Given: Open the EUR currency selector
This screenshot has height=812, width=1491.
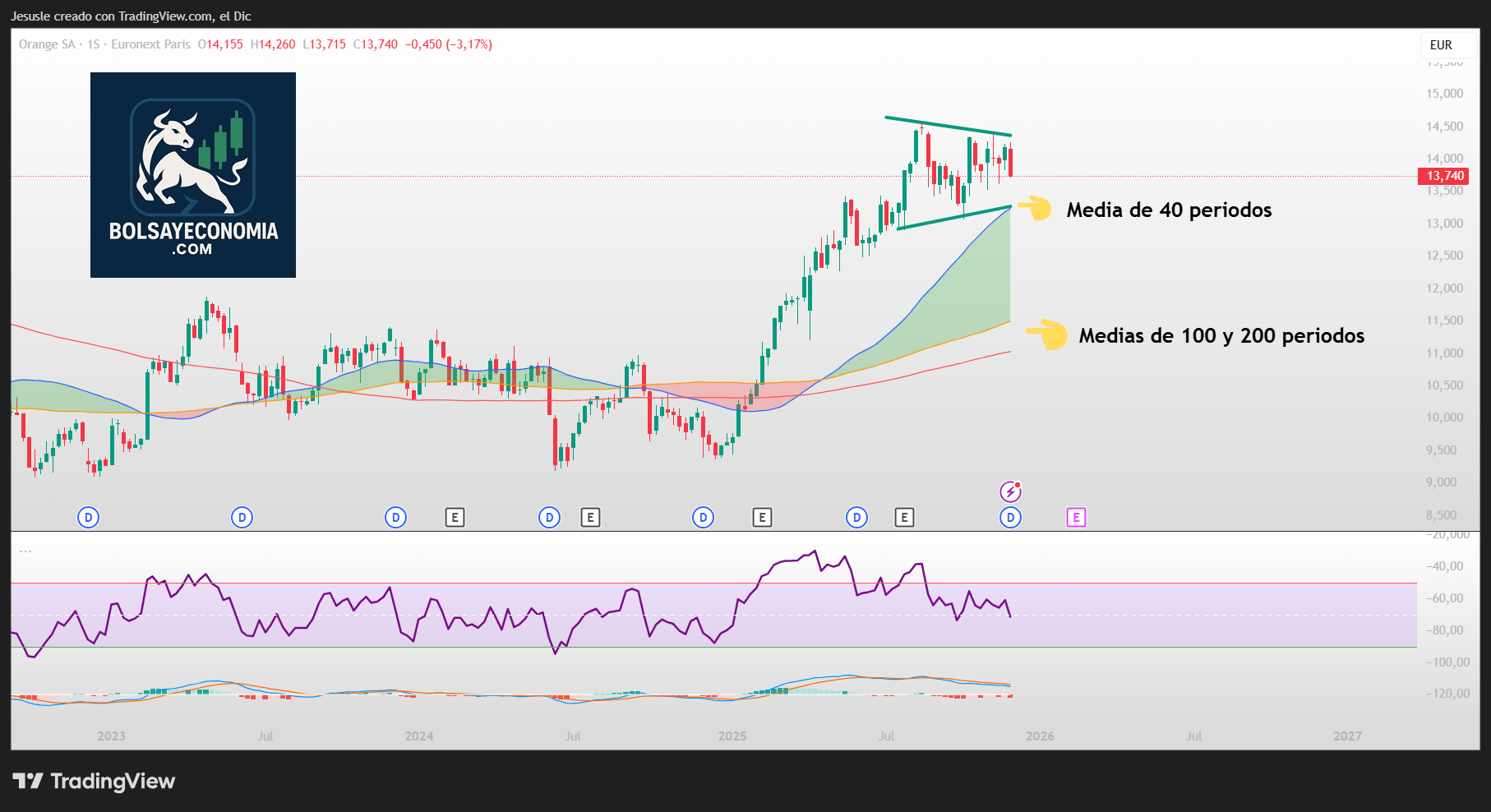Looking at the screenshot, I should coord(1441,45).
